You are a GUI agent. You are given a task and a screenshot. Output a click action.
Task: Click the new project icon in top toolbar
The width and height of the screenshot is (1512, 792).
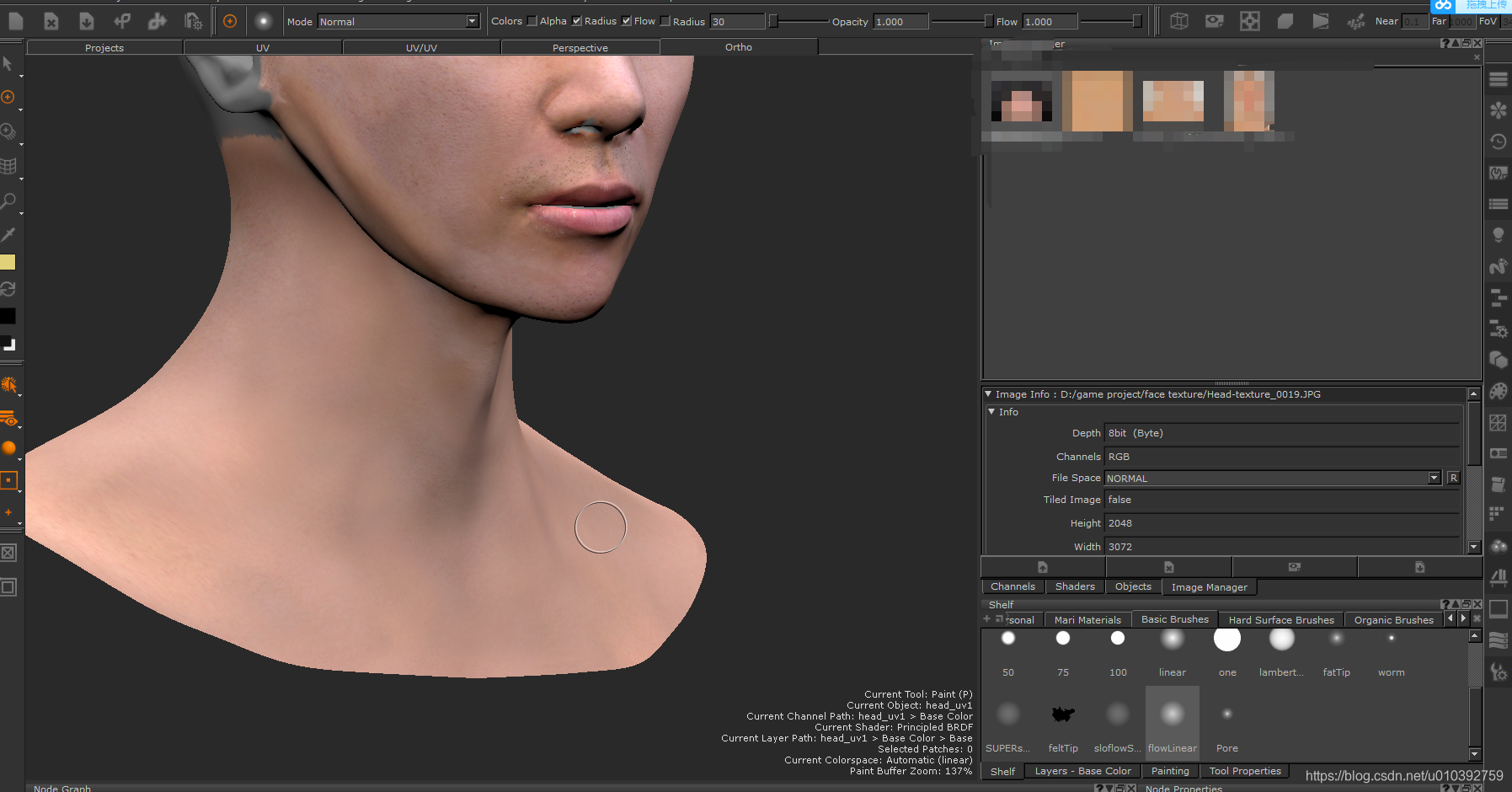[x=16, y=21]
